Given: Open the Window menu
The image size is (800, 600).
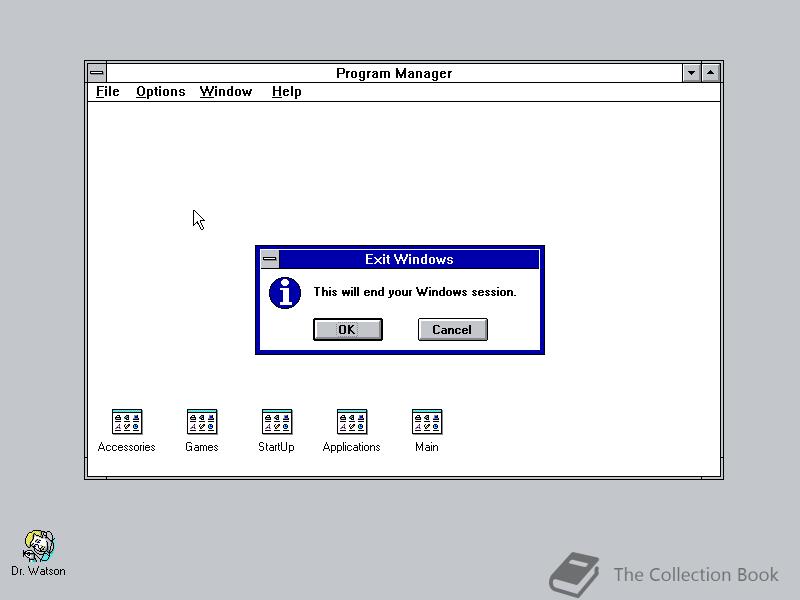Looking at the screenshot, I should (x=226, y=92).
